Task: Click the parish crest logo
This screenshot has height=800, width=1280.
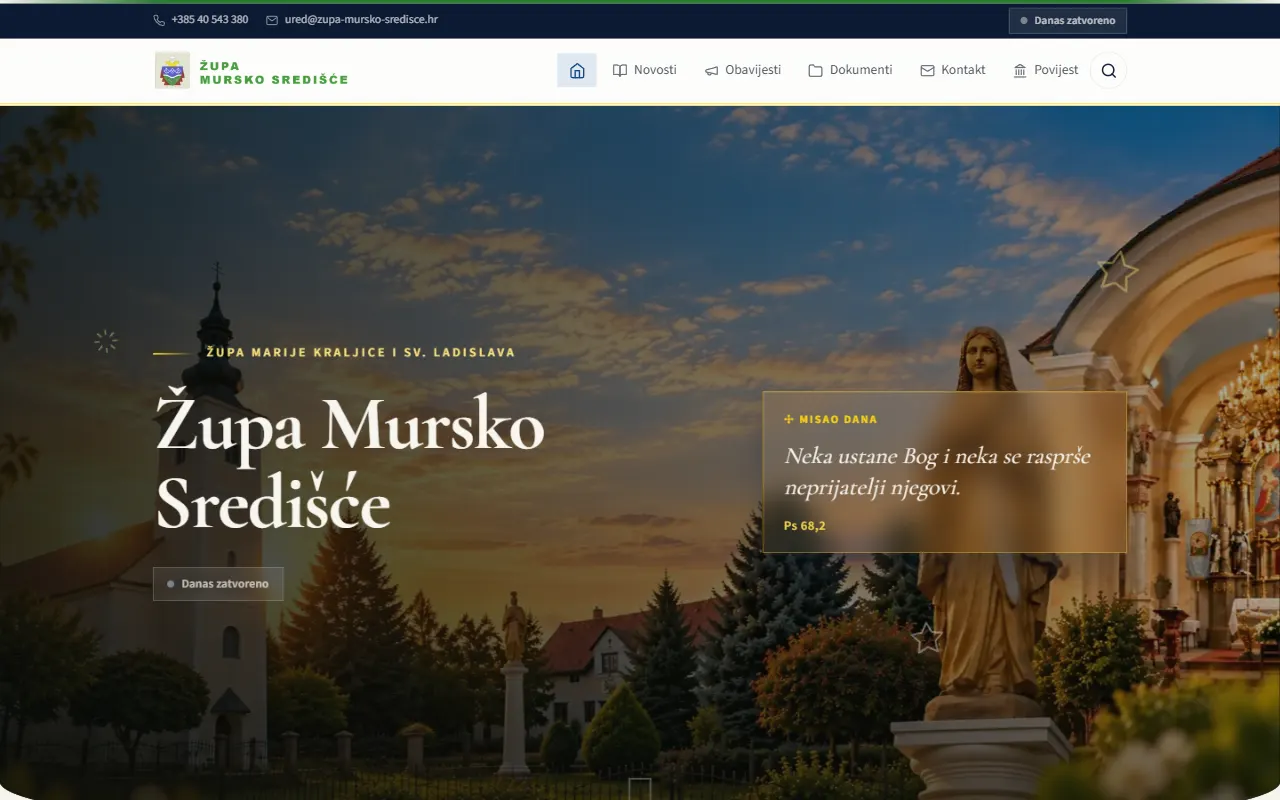Action: tap(172, 70)
